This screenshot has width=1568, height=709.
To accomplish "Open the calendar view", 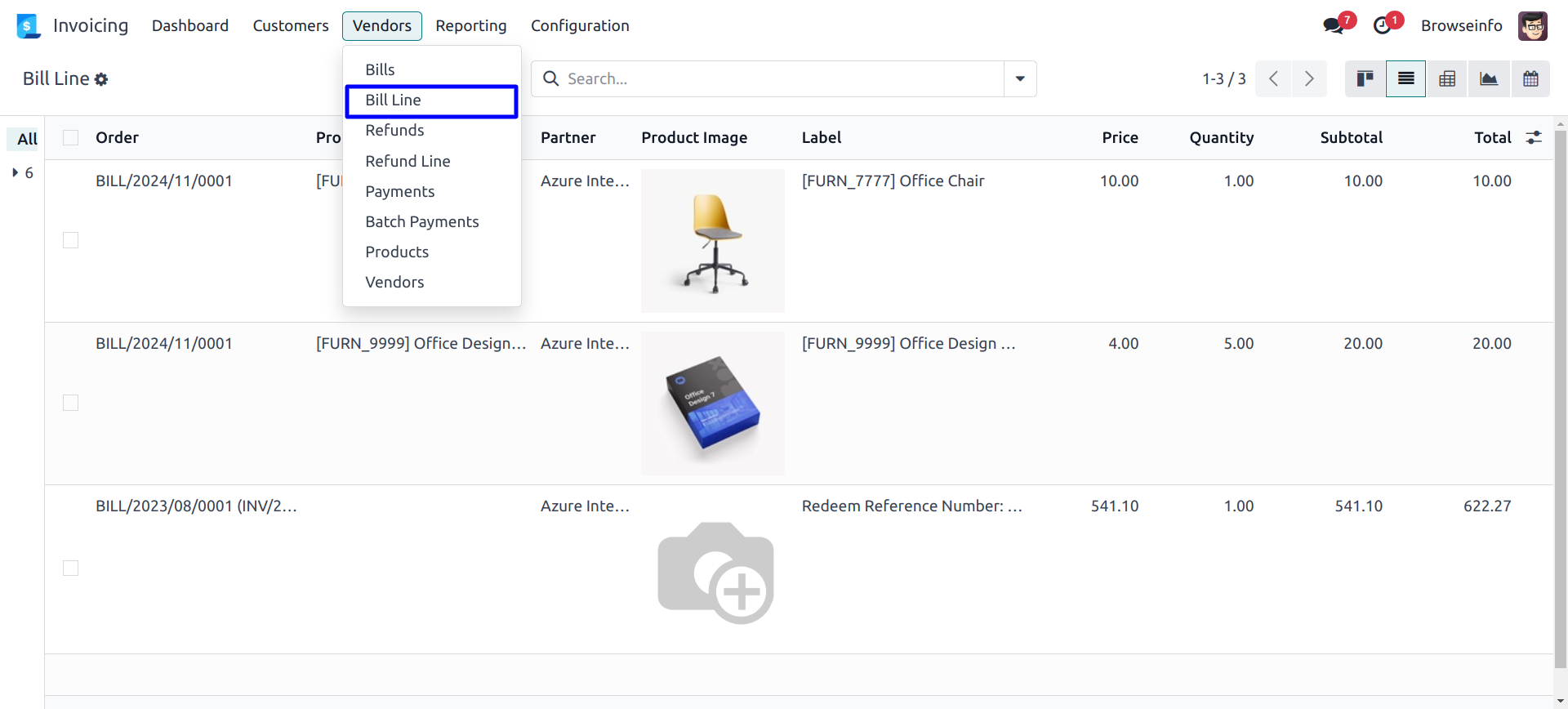I will pos(1530,78).
